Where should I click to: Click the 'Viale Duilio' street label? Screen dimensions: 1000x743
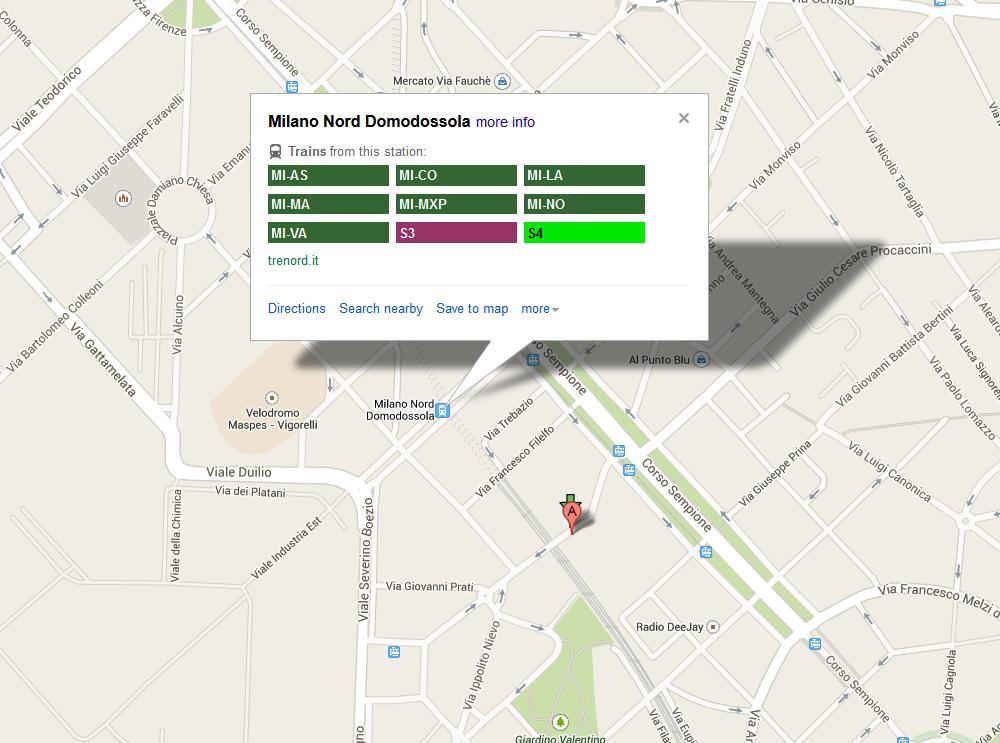point(239,472)
